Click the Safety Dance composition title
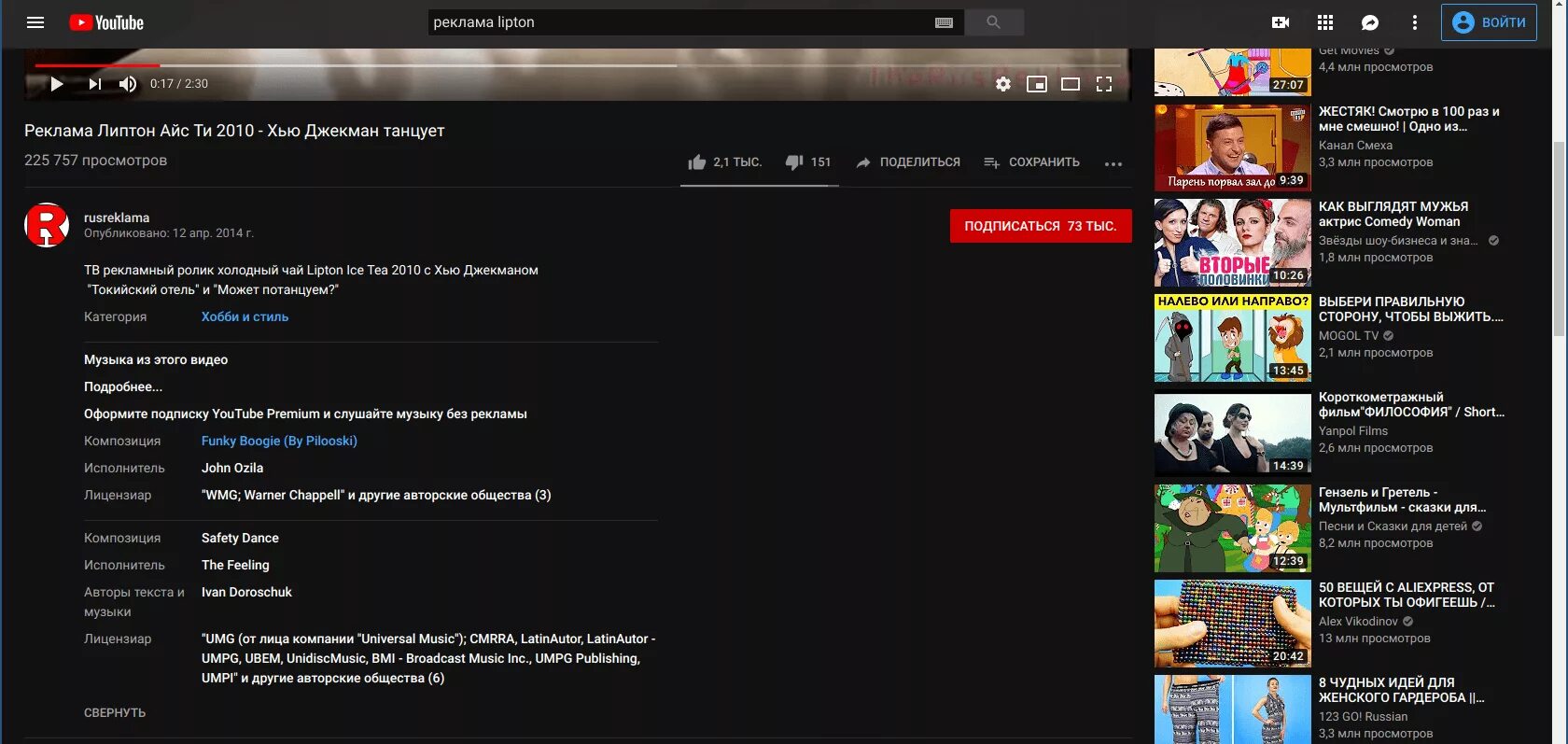 240,538
